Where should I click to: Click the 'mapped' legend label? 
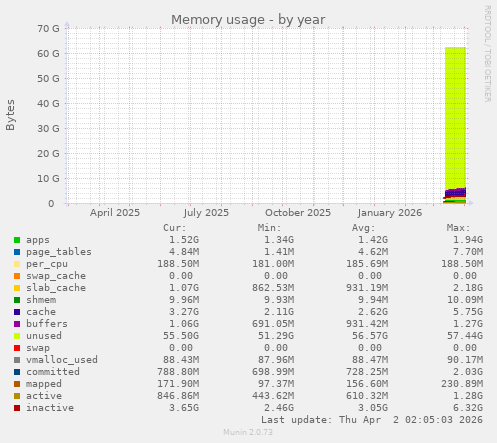(x=44, y=384)
